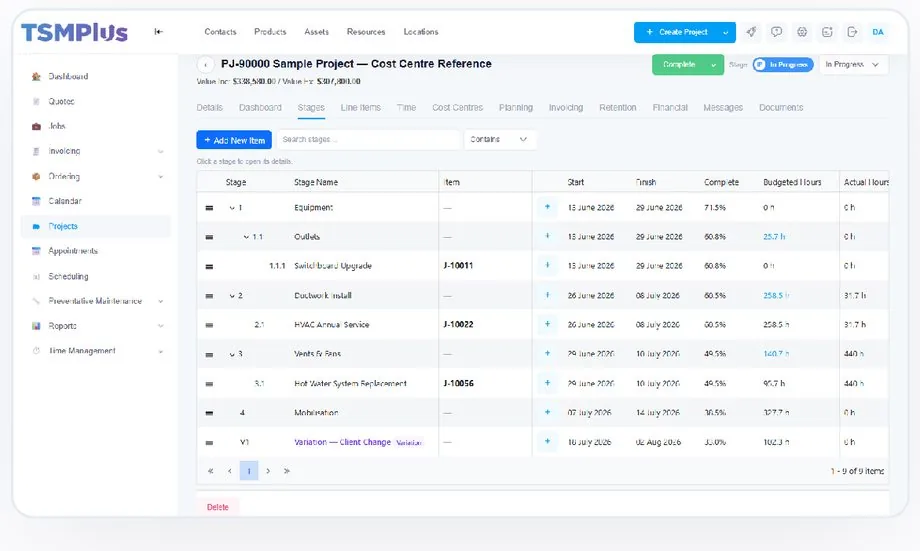
Task: Click the 25.7 h budgeted hours value
Action: [773, 237]
